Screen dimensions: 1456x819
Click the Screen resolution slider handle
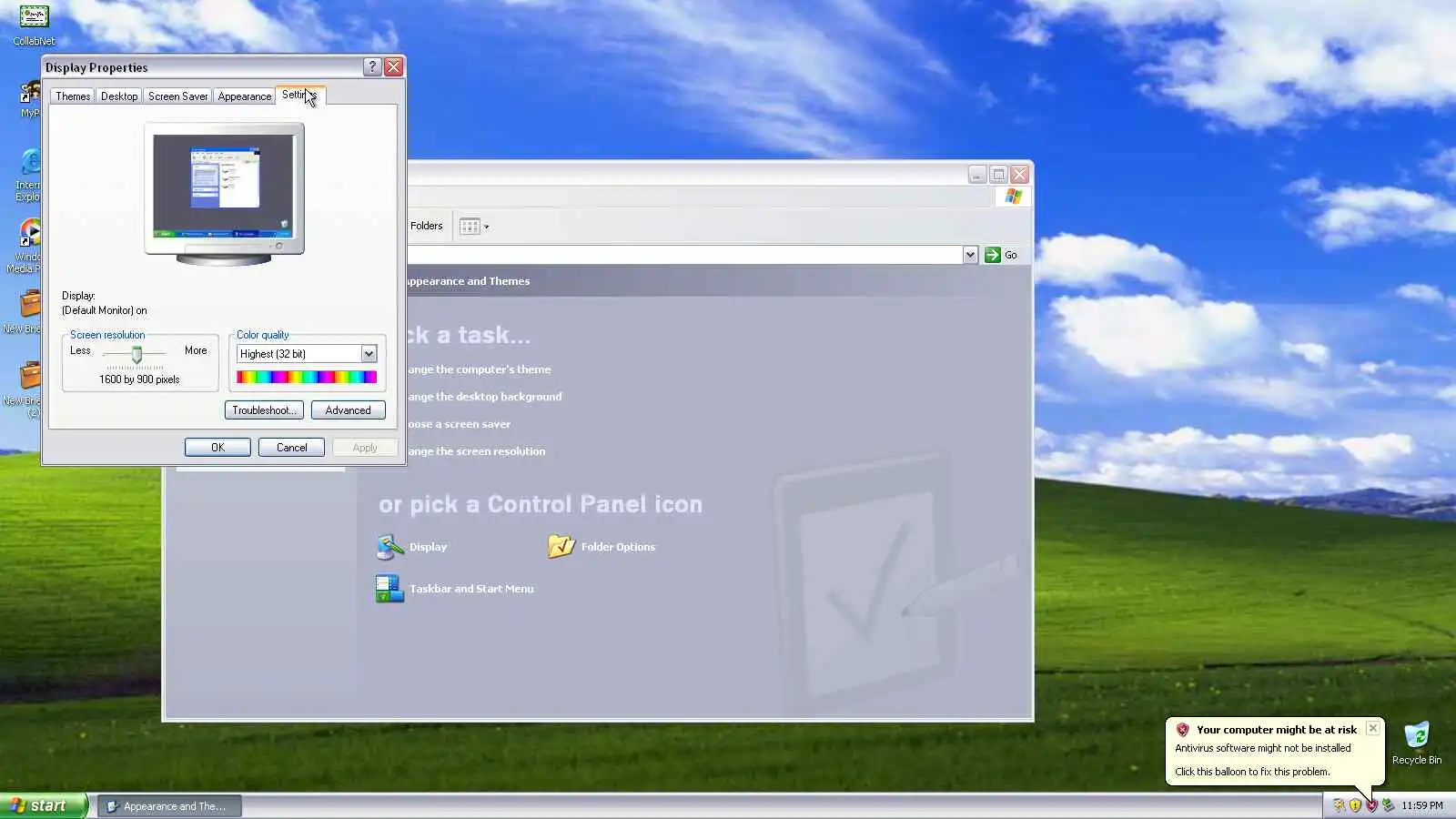[136, 355]
